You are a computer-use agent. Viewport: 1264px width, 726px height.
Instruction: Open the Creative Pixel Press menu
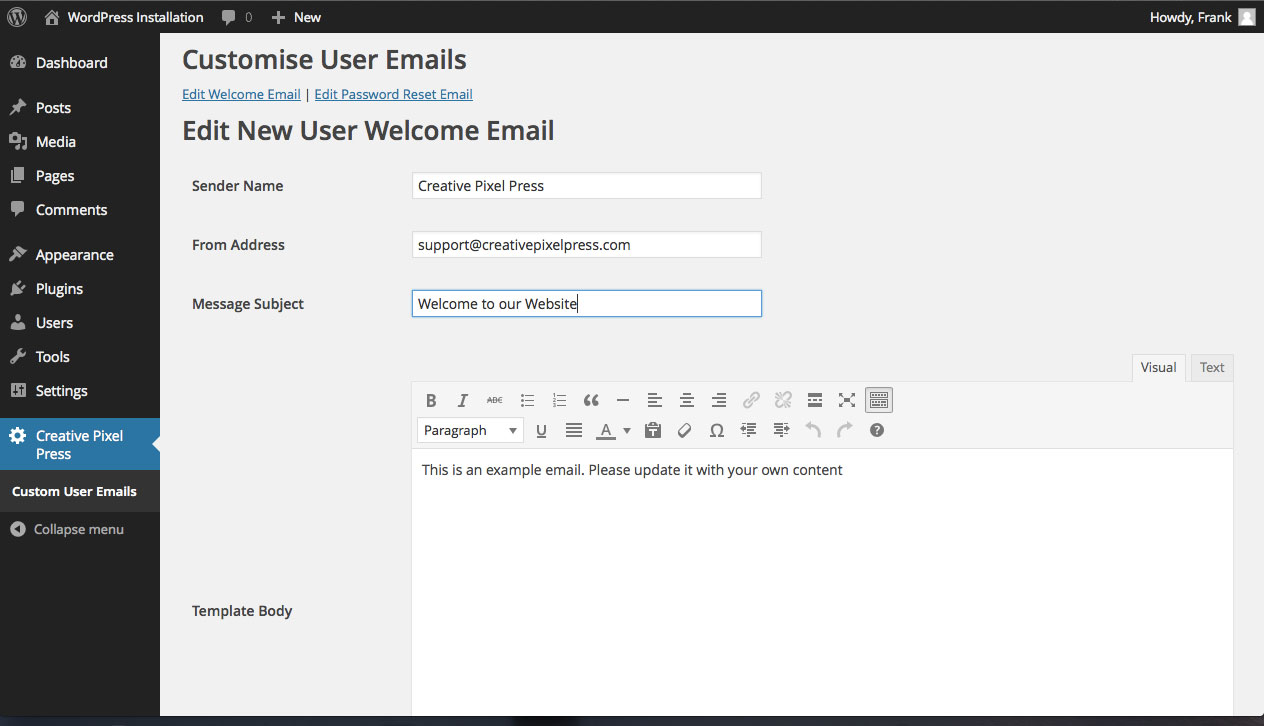pyautogui.click(x=80, y=444)
